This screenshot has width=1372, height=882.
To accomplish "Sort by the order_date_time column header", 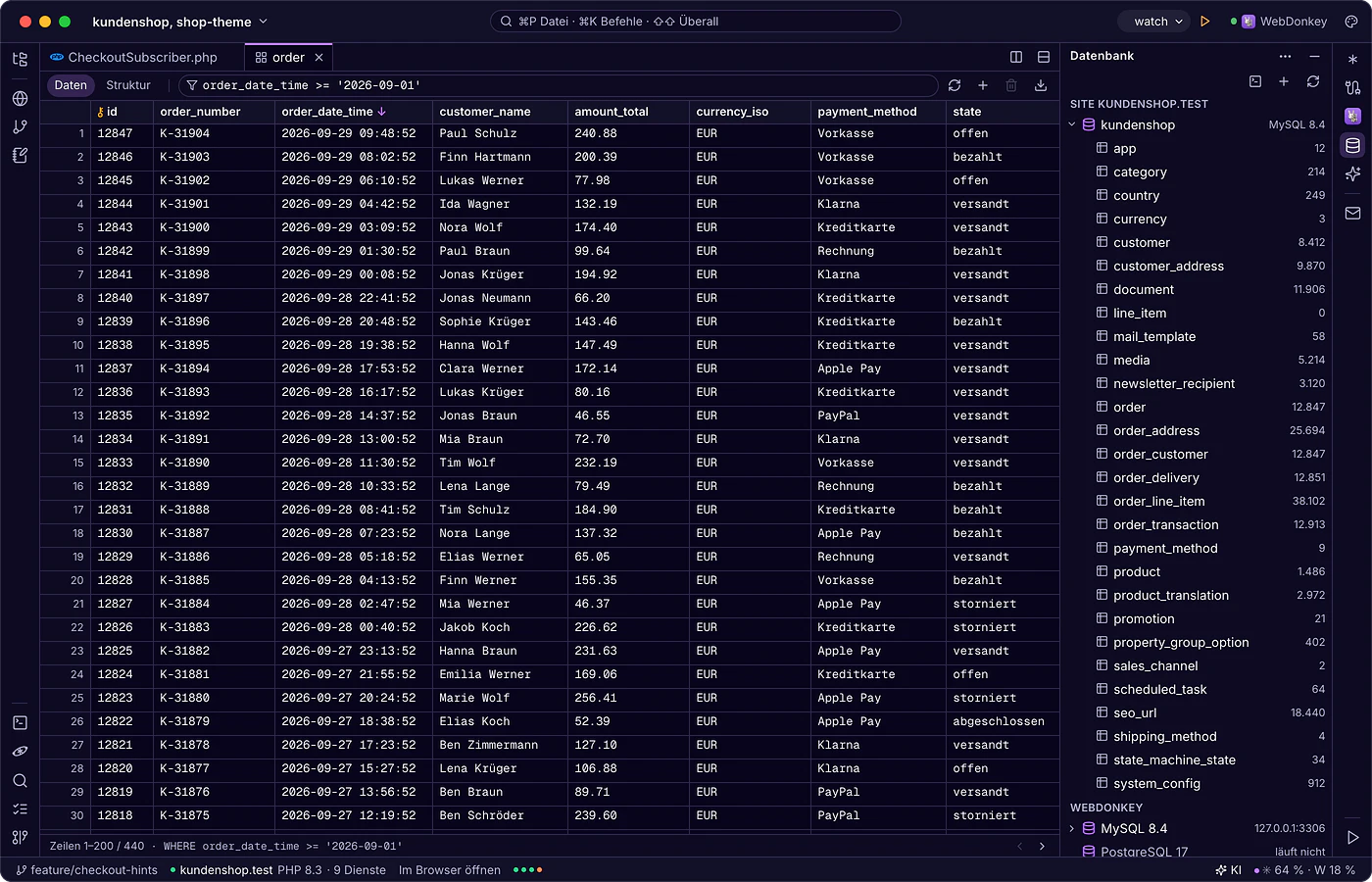I will click(x=353, y=112).
